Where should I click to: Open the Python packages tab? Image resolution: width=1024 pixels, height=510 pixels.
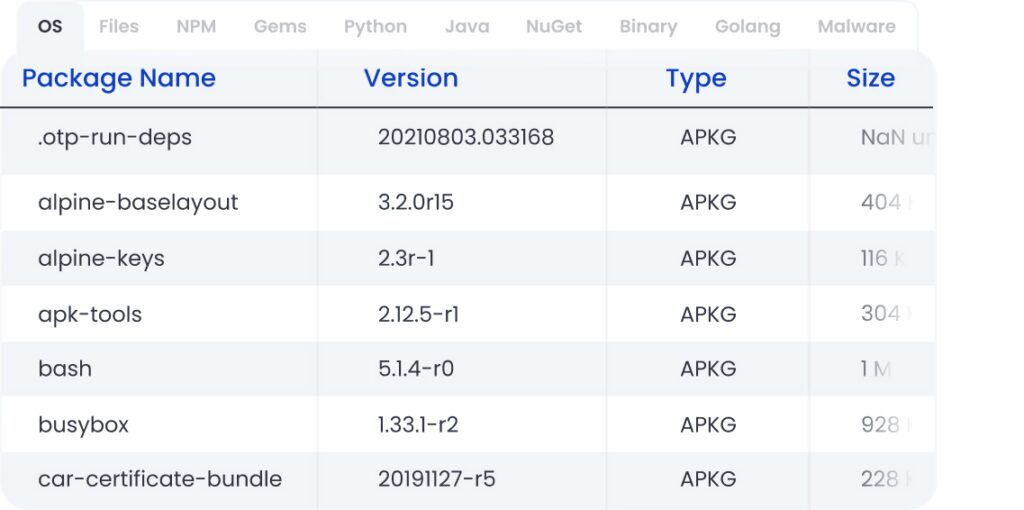[x=376, y=27]
